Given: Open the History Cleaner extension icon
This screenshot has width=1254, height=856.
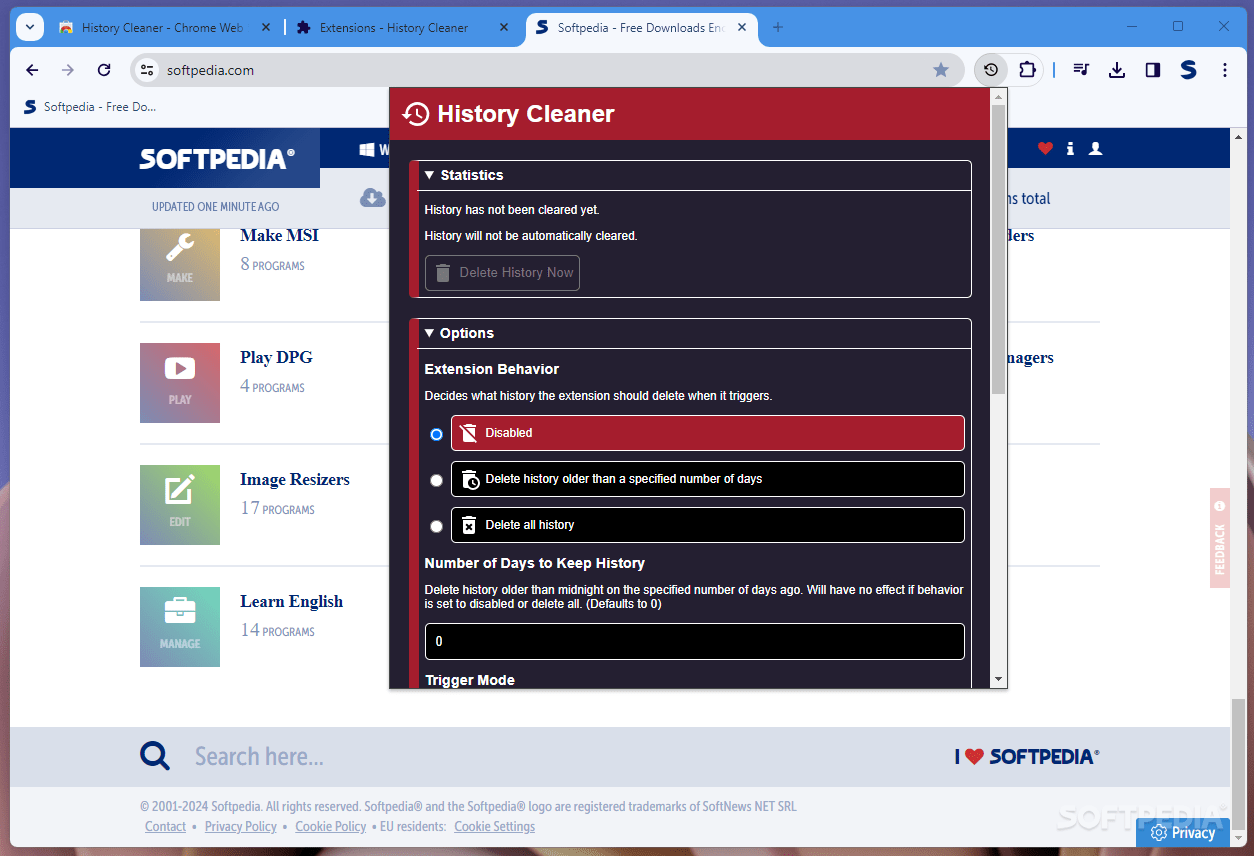Looking at the screenshot, I should point(989,70).
